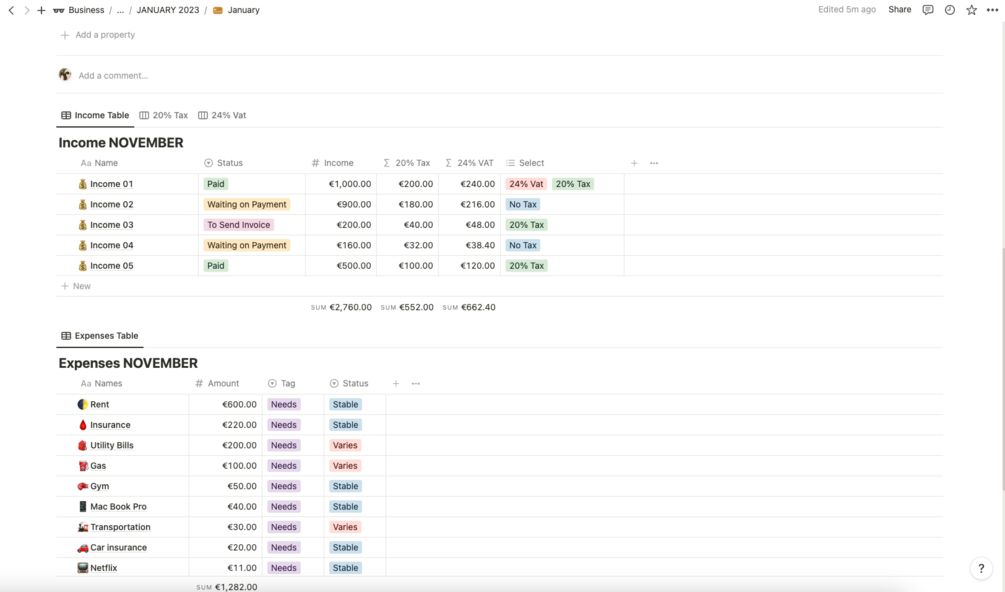The height and width of the screenshot is (592, 1005).
Task: Open the 20% Tax column header menu
Action: (407, 163)
